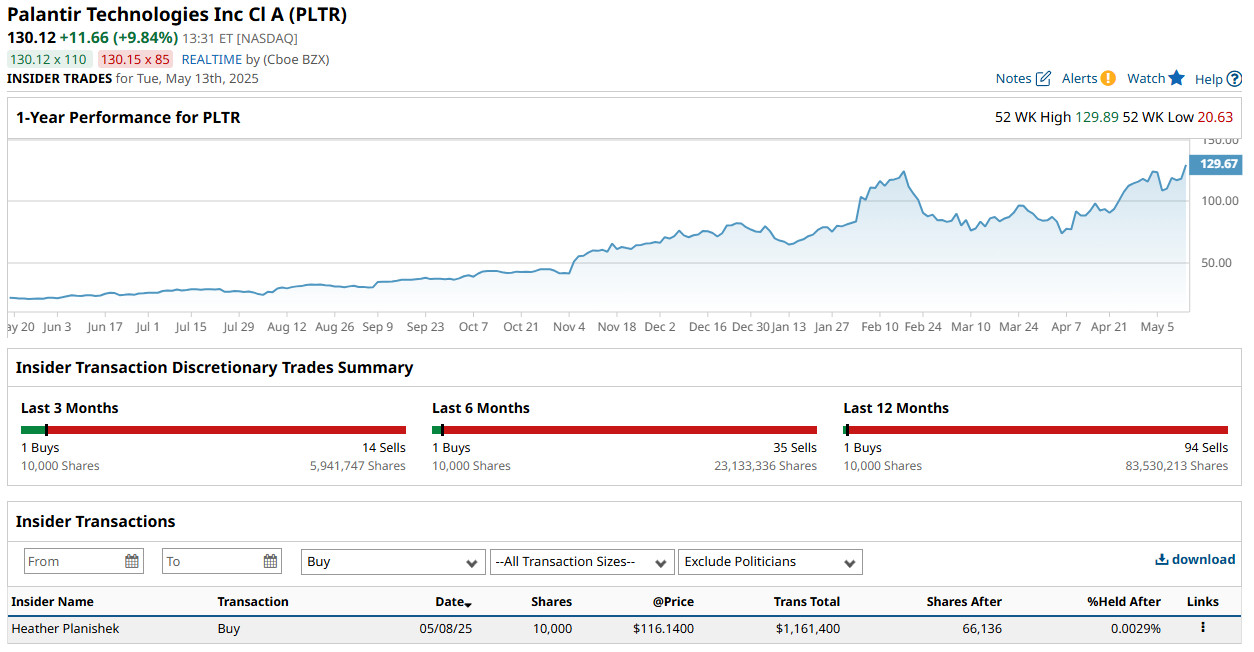Click the Last 12 Months buy/sell bar
1254x652 pixels.
coord(1035,430)
